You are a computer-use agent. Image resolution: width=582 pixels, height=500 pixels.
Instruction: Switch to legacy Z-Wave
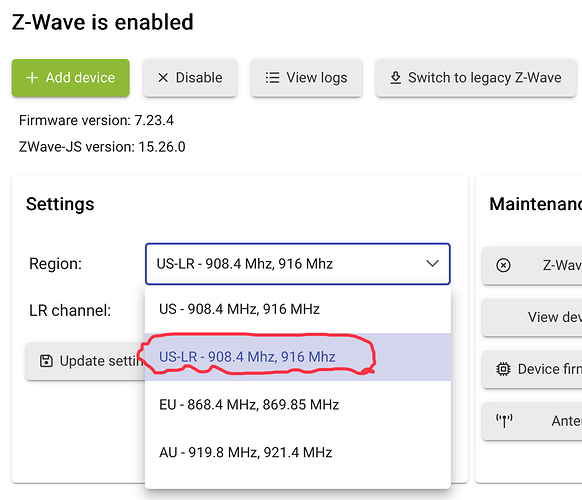(476, 78)
